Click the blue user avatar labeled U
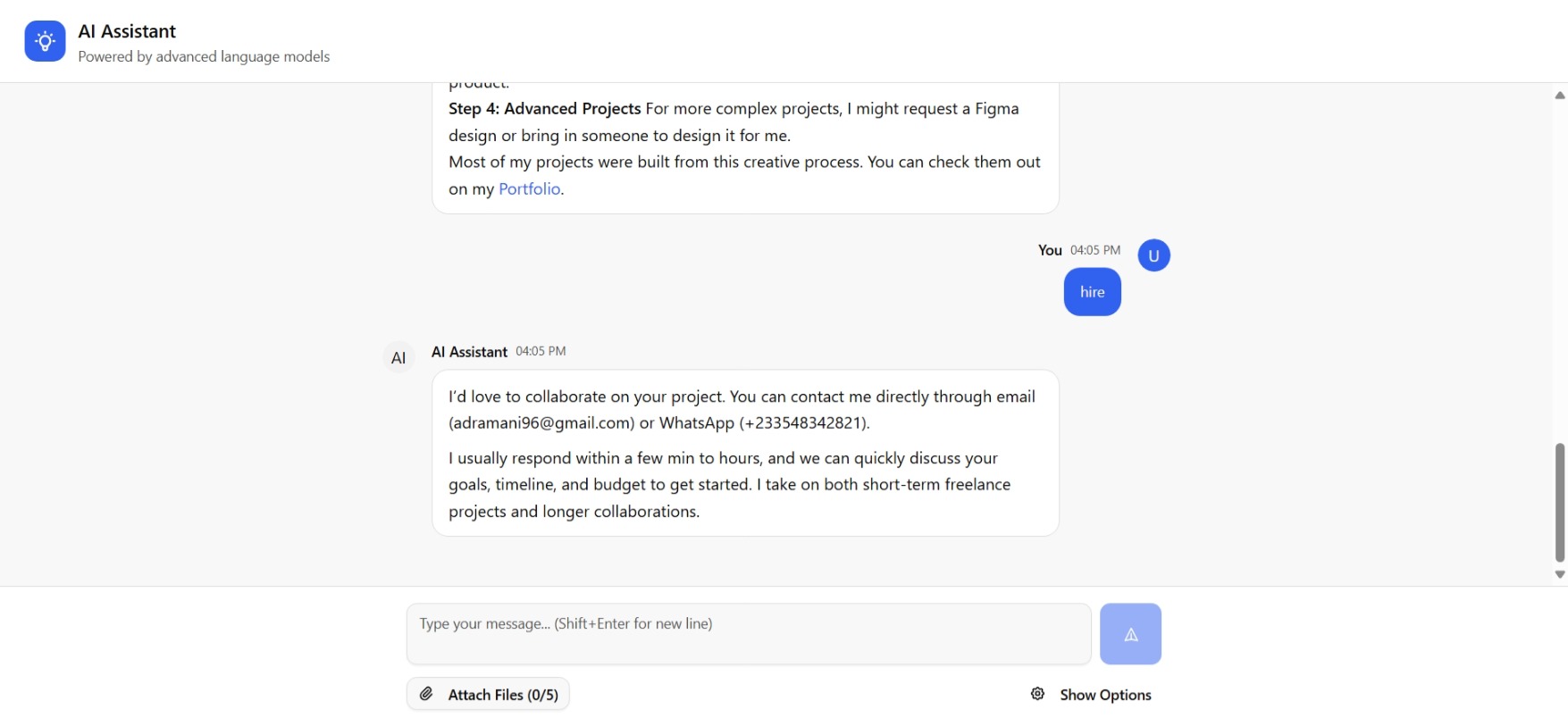 point(1153,255)
